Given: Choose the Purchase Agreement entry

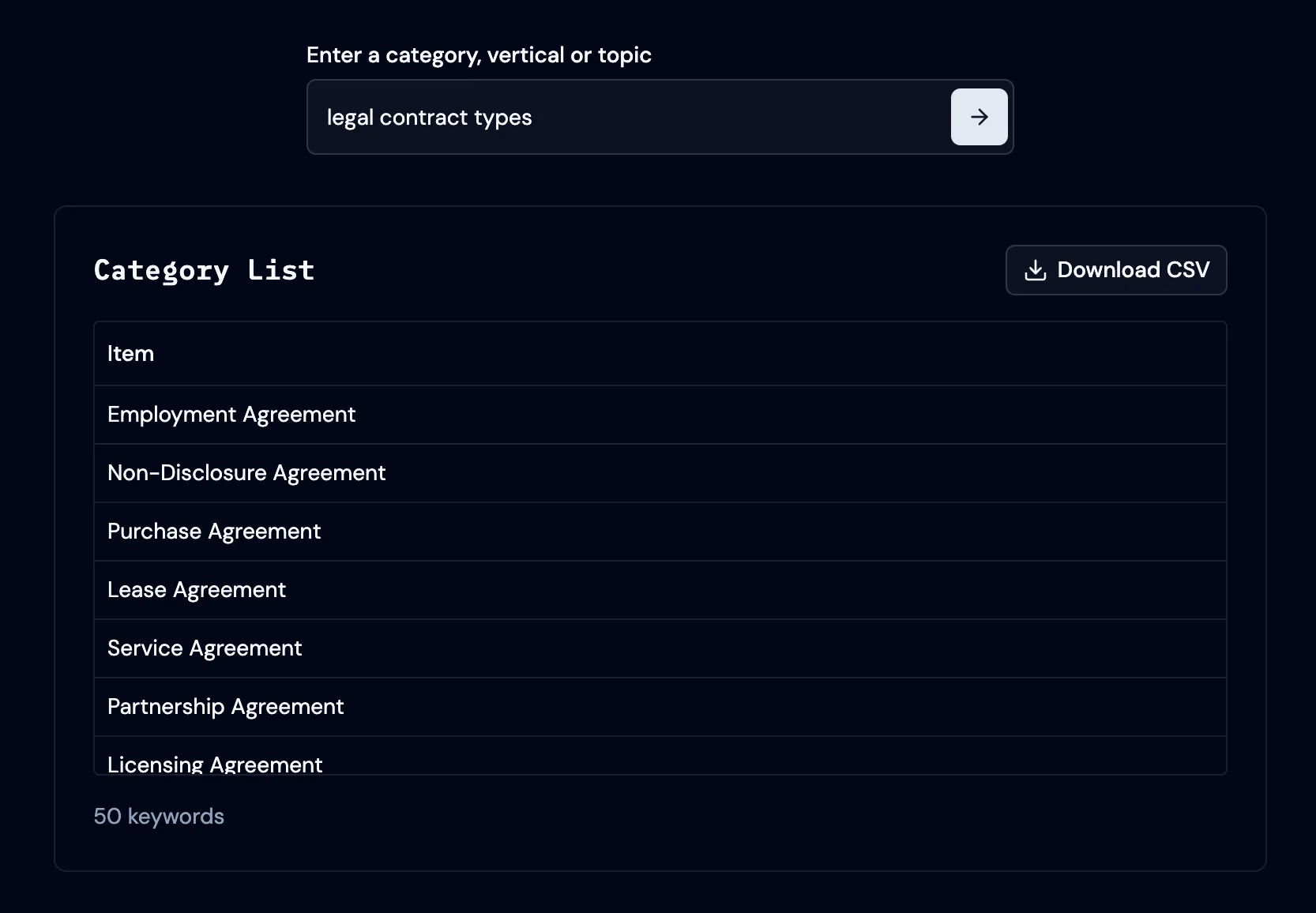Looking at the screenshot, I should pyautogui.click(x=214, y=532).
